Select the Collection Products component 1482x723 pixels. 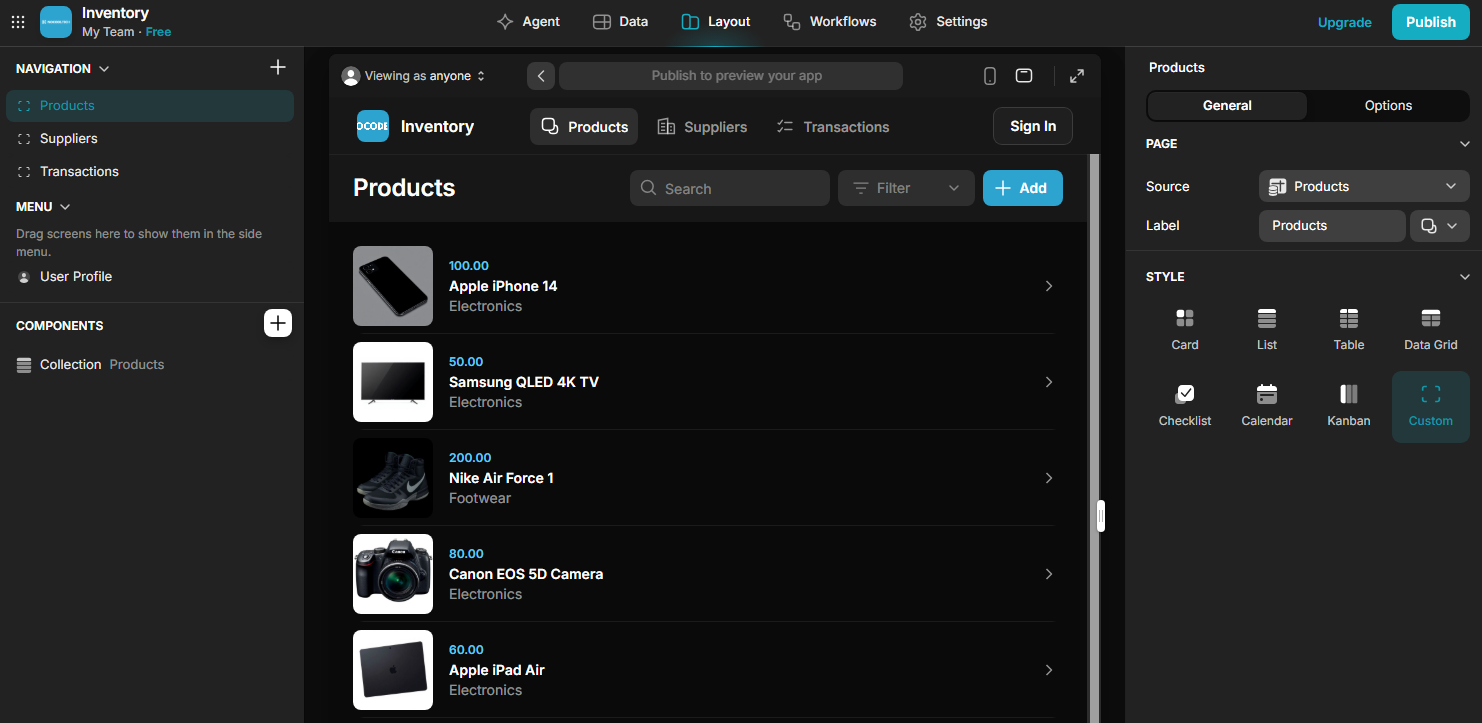point(150,365)
